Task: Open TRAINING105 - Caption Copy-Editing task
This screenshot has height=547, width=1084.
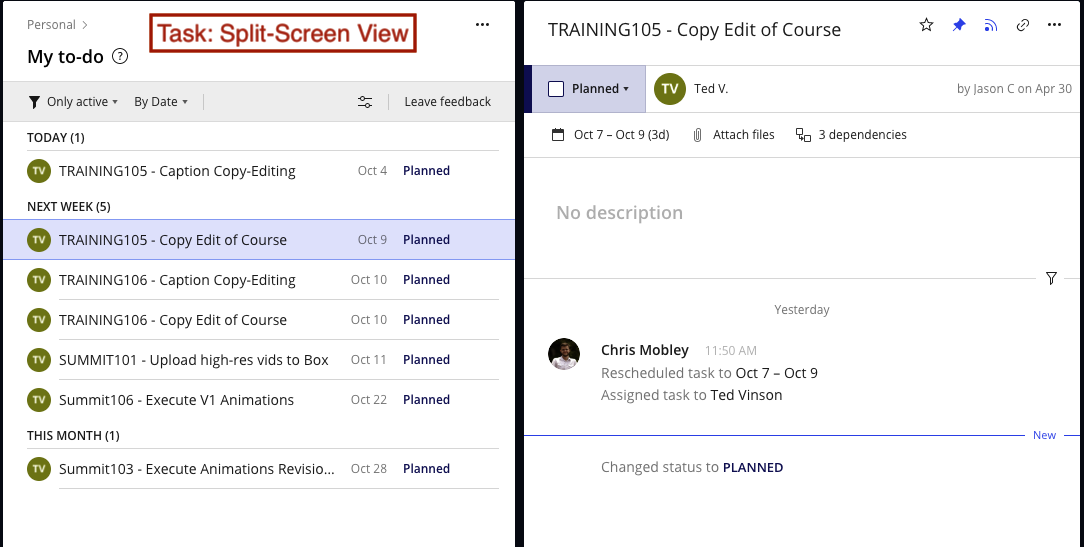Action: click(x=177, y=171)
